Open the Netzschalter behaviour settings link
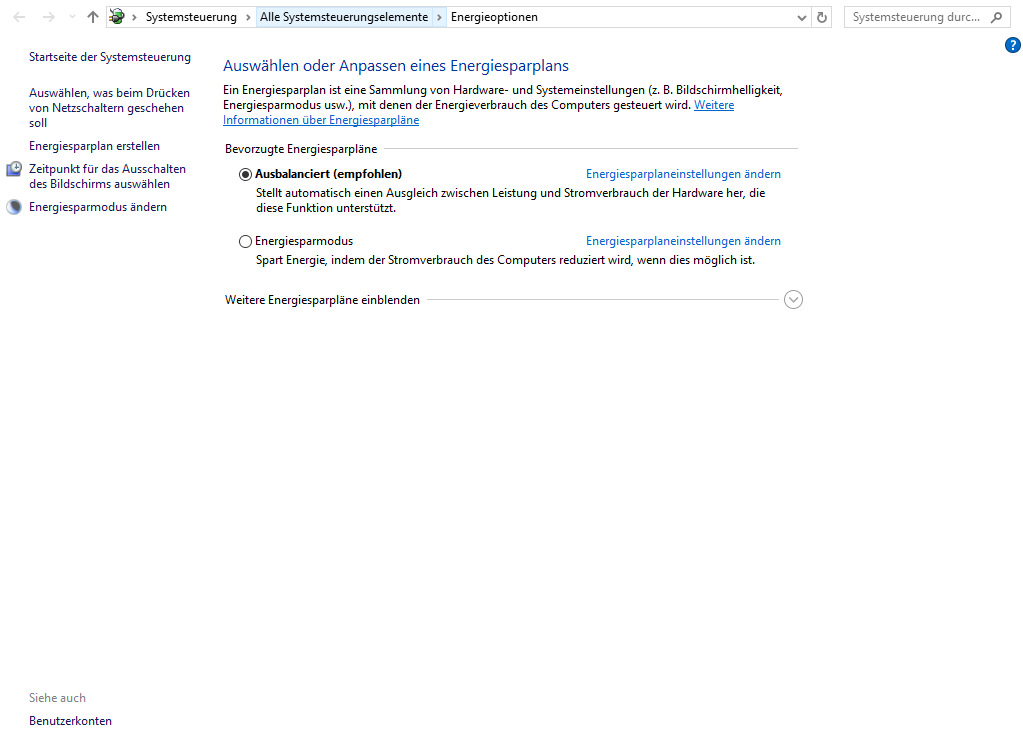Viewport: 1023px width, 748px height. [x=109, y=108]
